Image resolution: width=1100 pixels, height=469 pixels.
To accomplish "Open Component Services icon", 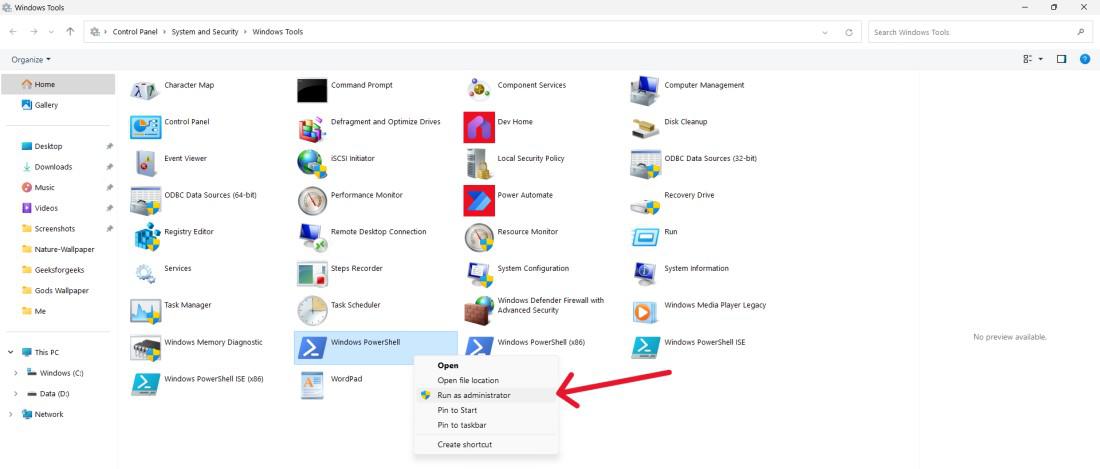I will point(479,90).
